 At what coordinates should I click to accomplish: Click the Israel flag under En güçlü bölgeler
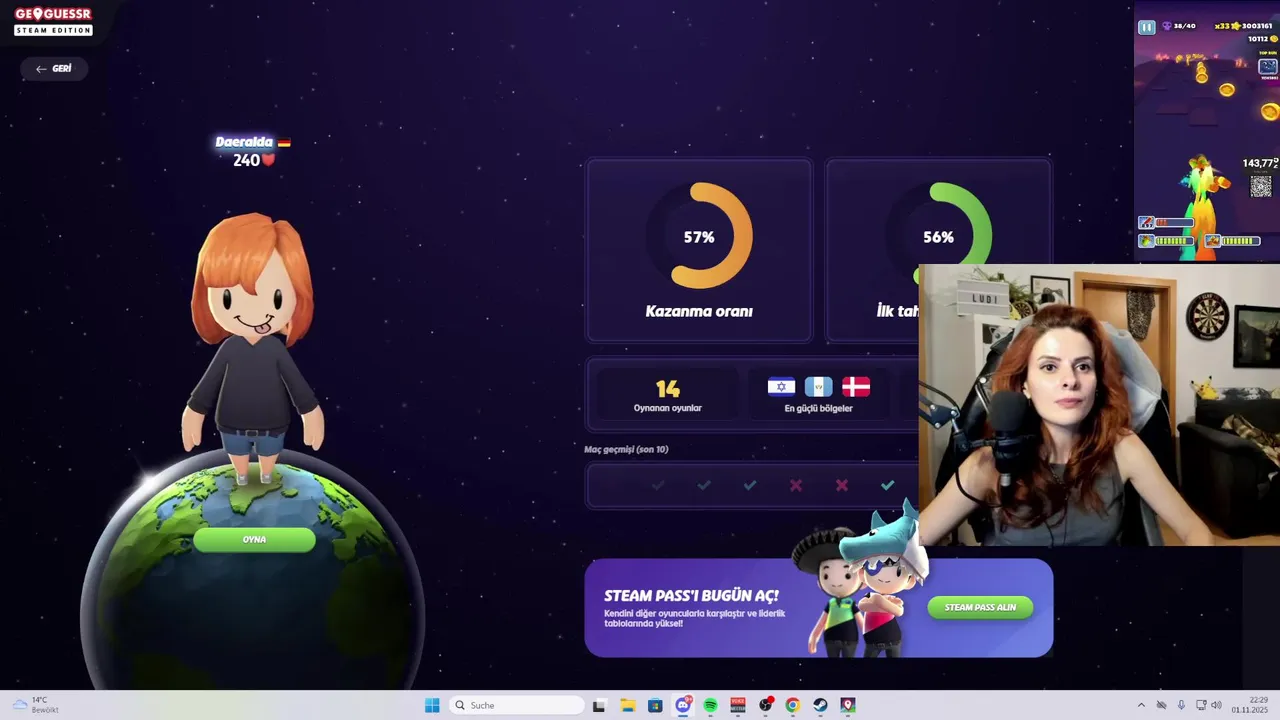click(x=781, y=387)
